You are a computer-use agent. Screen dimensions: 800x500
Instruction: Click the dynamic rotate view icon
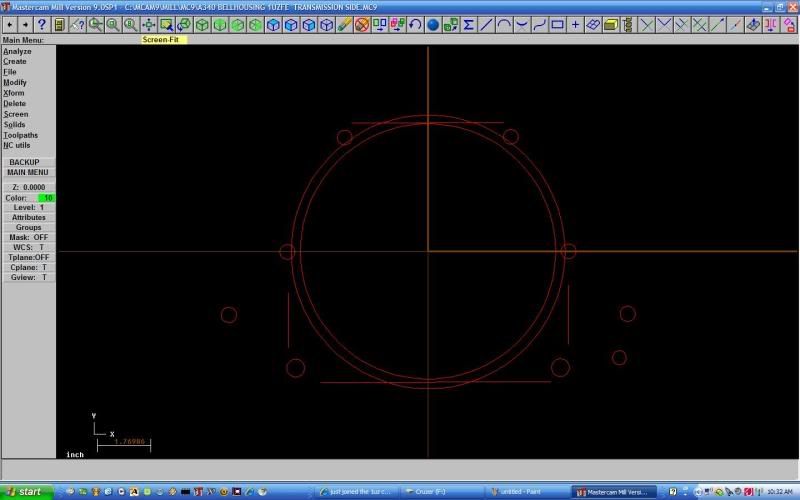(x=184, y=24)
